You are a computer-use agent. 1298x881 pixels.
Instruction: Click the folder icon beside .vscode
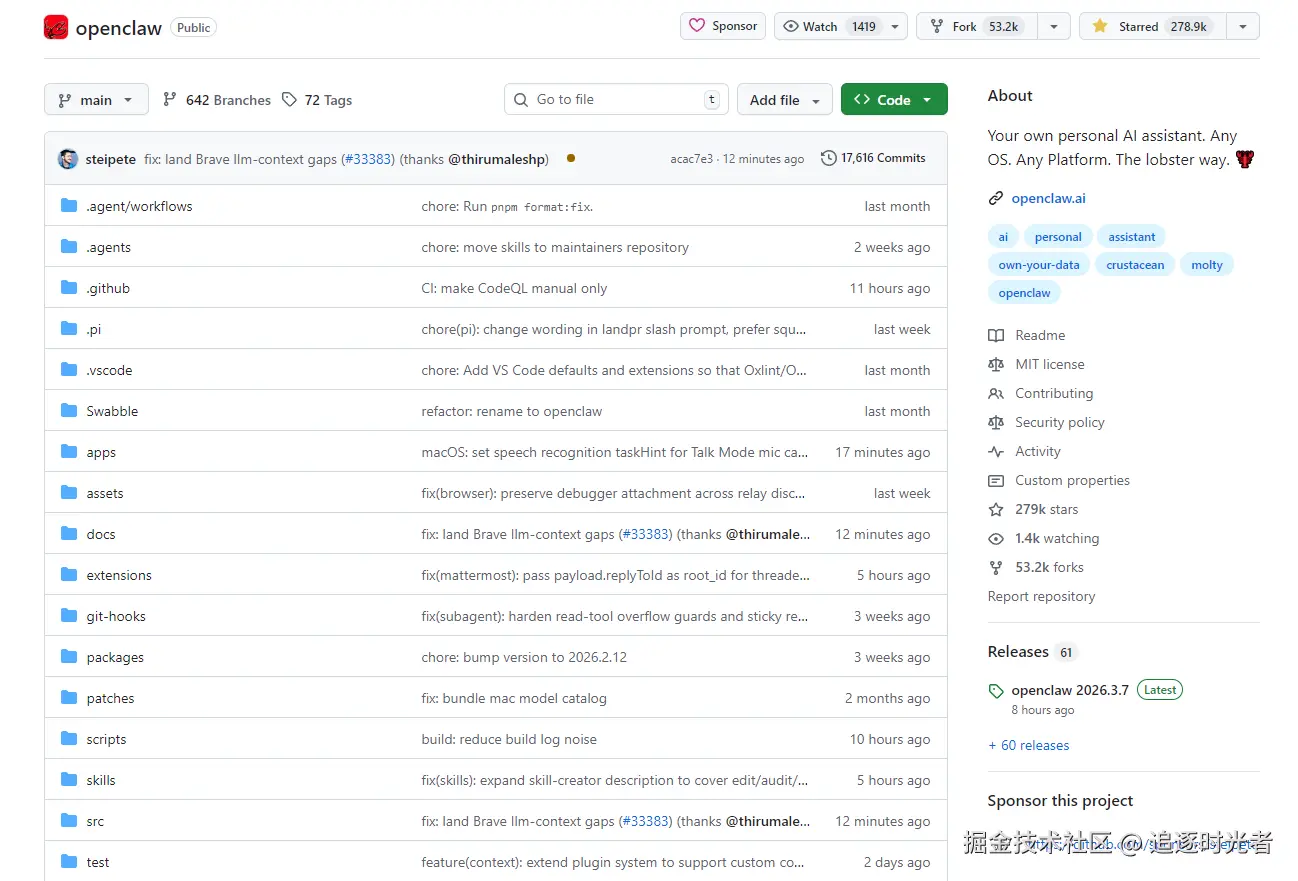[x=69, y=370]
